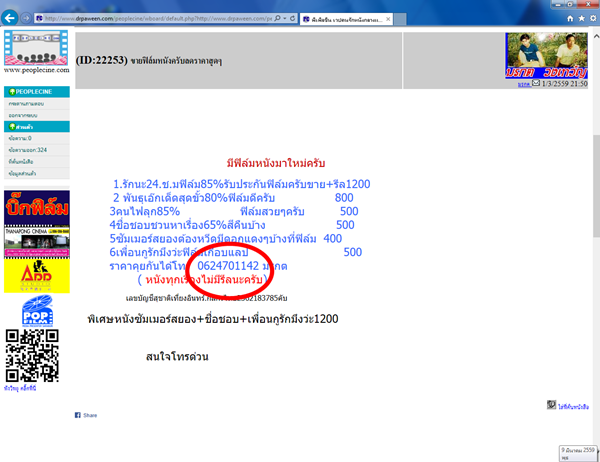Select the text สนใจโทรด่วน
Screen dimensions: 600x462
pyautogui.click(x=177, y=356)
